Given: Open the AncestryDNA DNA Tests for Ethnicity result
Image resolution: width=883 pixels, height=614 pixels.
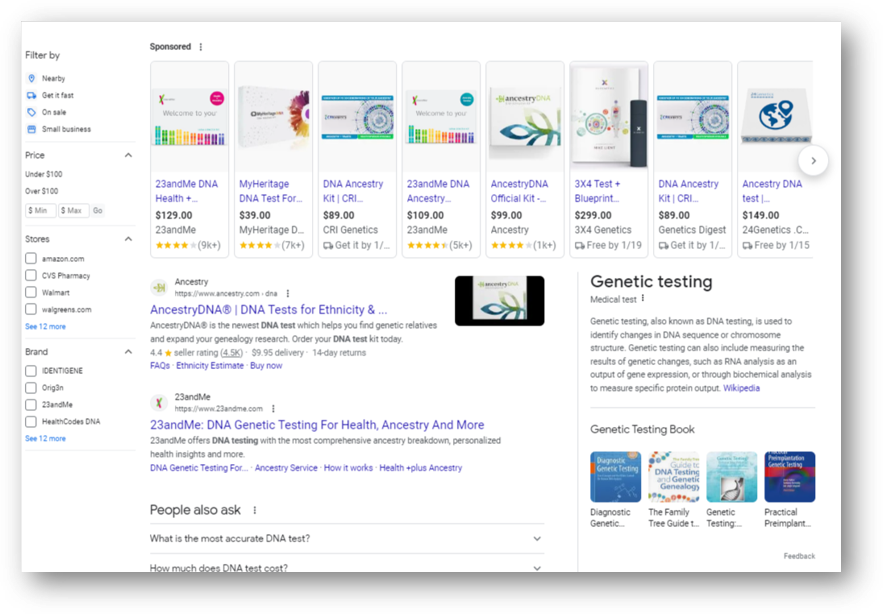Looking at the screenshot, I should point(269,310).
